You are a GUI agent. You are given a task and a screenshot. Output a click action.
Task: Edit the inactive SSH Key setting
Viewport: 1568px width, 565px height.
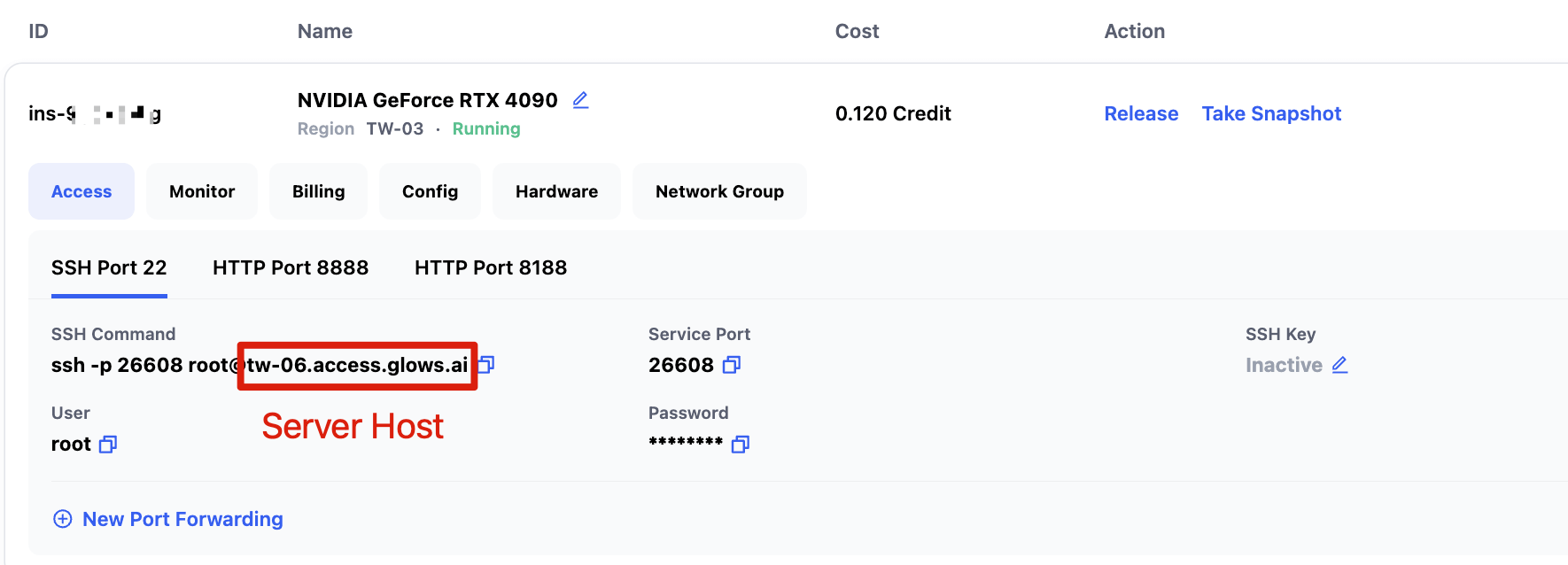pos(1339,365)
